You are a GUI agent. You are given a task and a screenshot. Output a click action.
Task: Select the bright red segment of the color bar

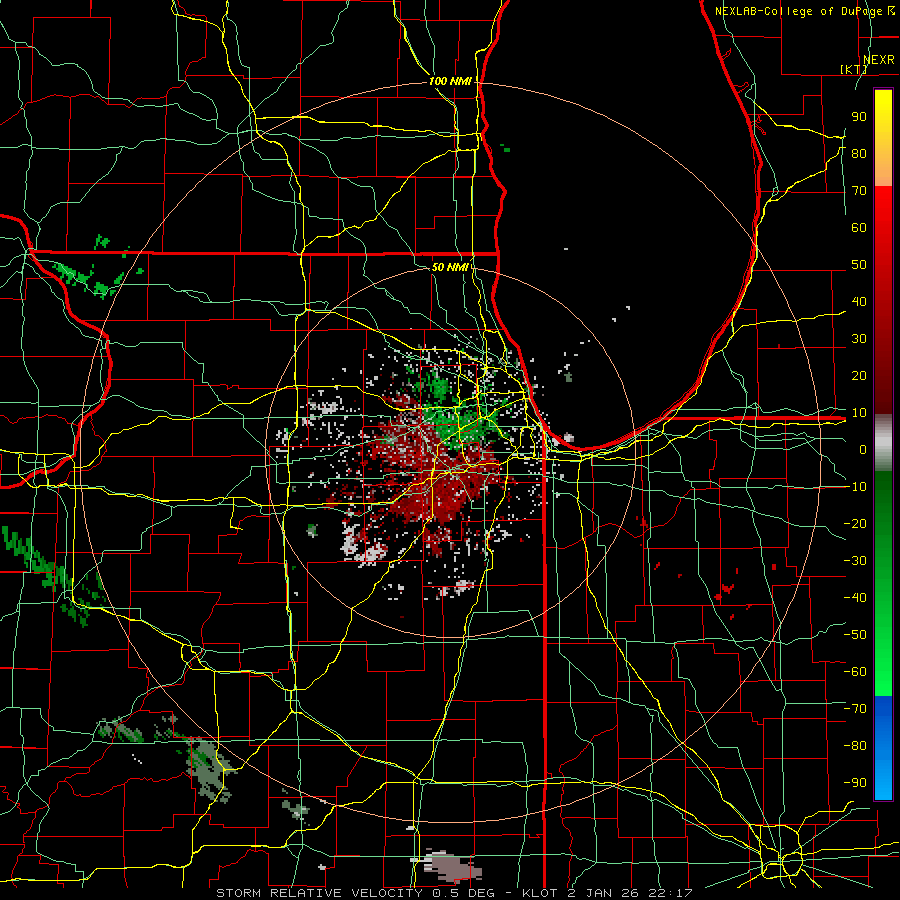tap(883, 230)
